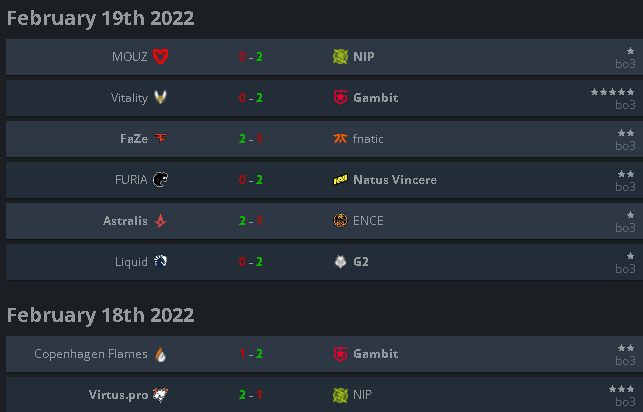Click the Vitality bee logo
643x412 pixels.
click(160, 98)
